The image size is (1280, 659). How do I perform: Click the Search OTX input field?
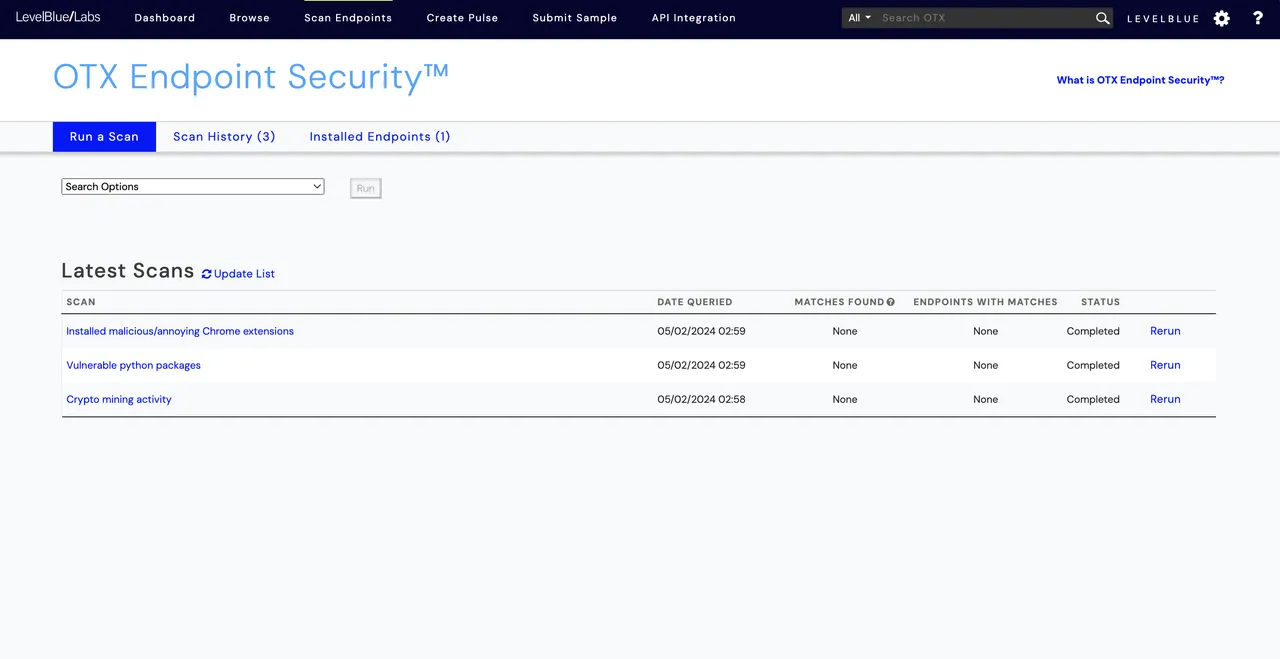click(x=985, y=18)
